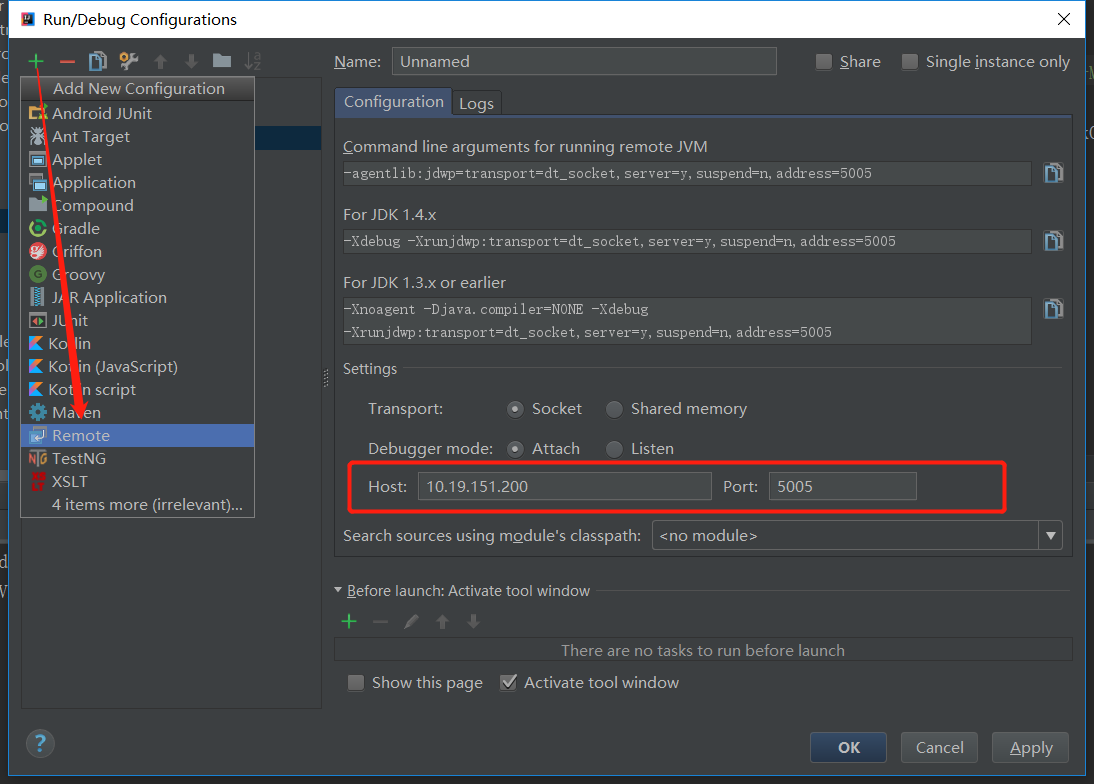
Task: Switch to the Logs tab
Action: (476, 102)
